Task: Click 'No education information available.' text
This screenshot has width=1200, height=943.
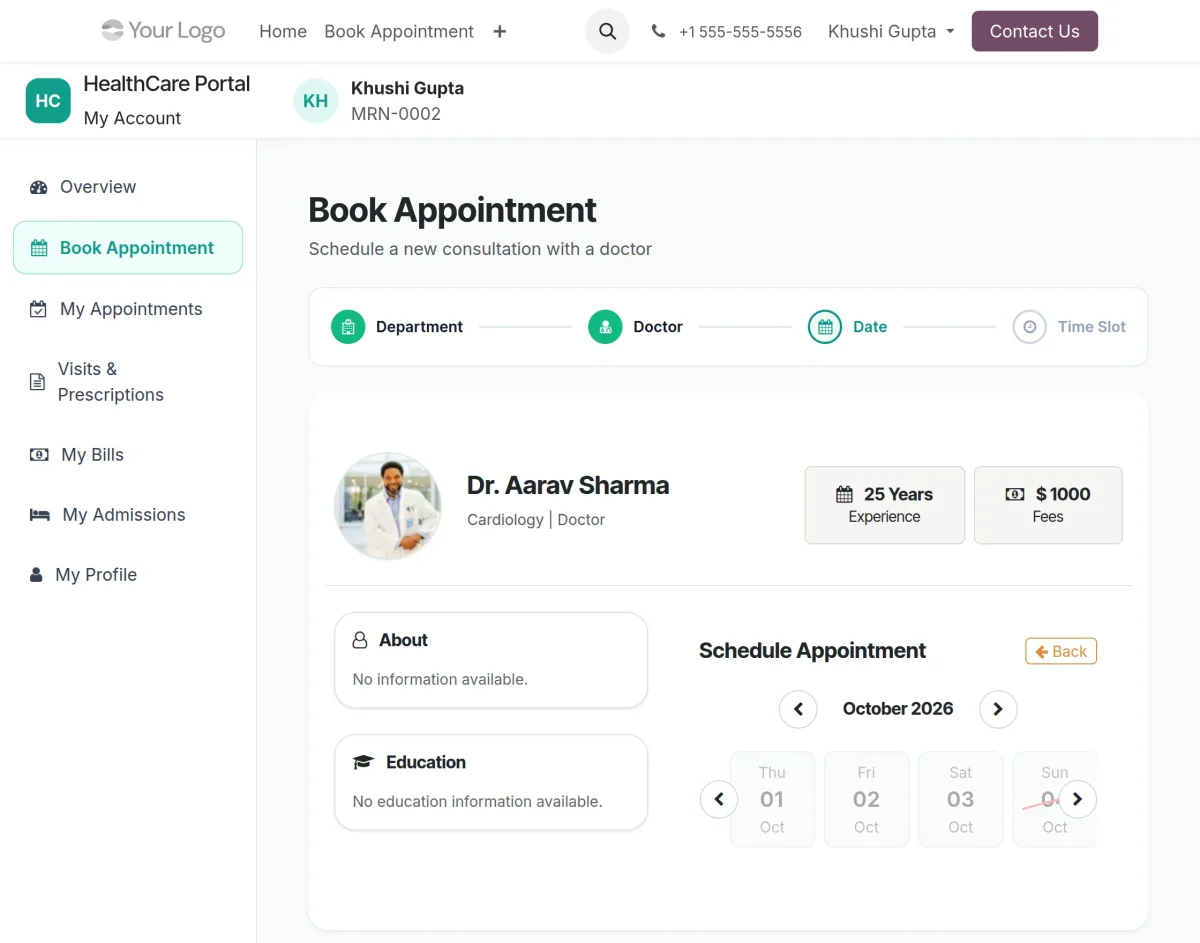Action: point(478,801)
